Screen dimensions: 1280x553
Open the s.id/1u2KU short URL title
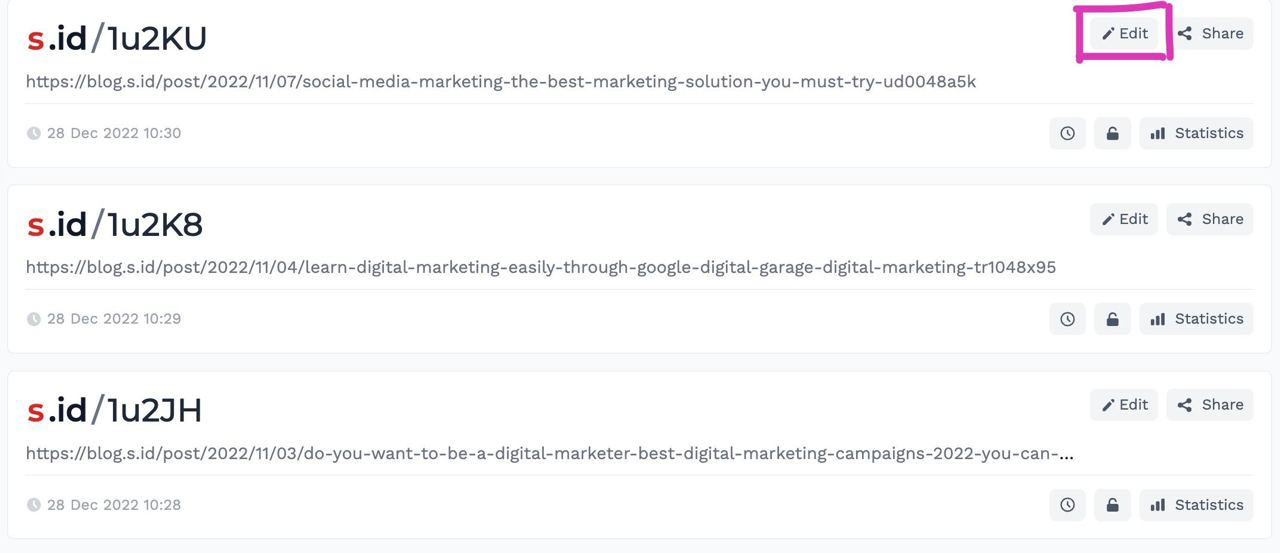pos(116,38)
